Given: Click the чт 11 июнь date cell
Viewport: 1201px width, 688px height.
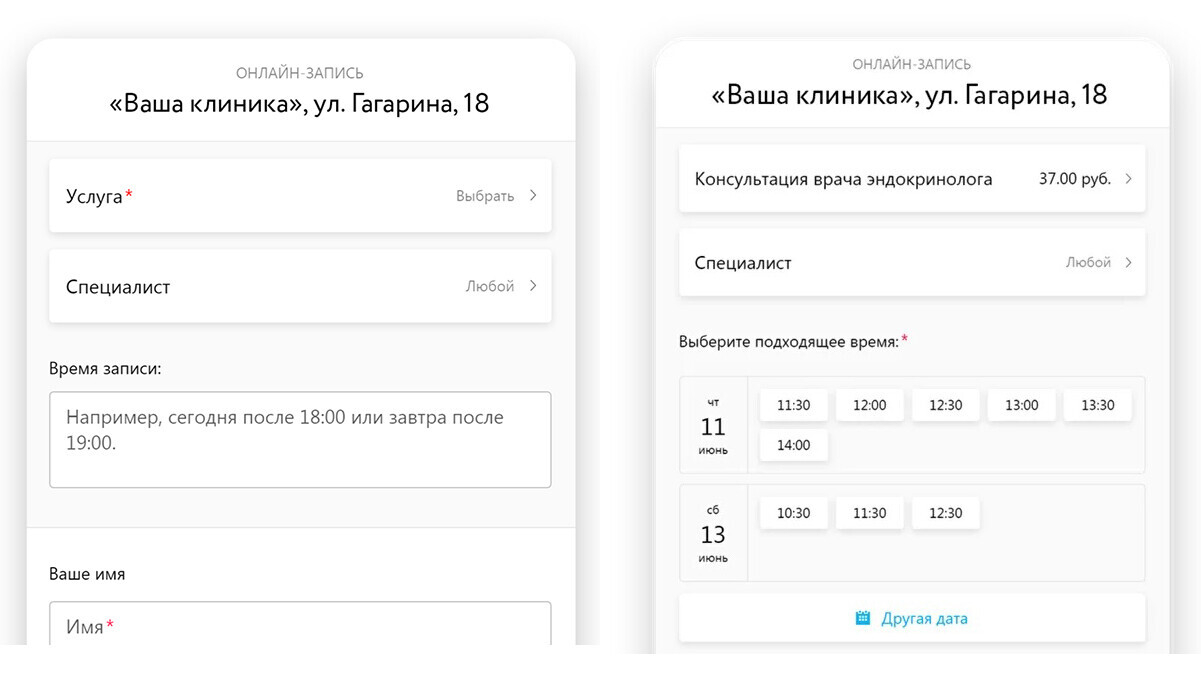Looking at the screenshot, I should (x=713, y=426).
